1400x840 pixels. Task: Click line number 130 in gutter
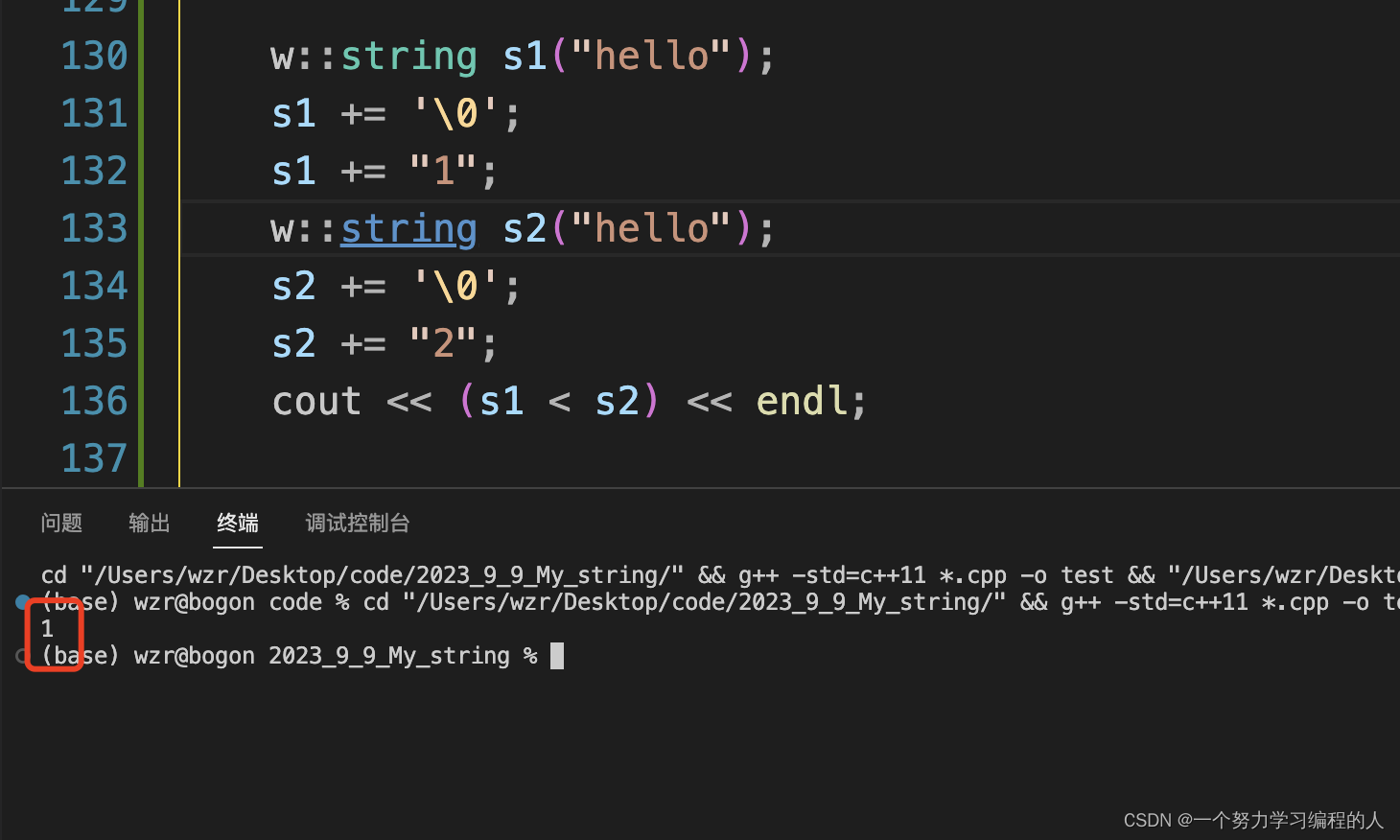tap(94, 56)
